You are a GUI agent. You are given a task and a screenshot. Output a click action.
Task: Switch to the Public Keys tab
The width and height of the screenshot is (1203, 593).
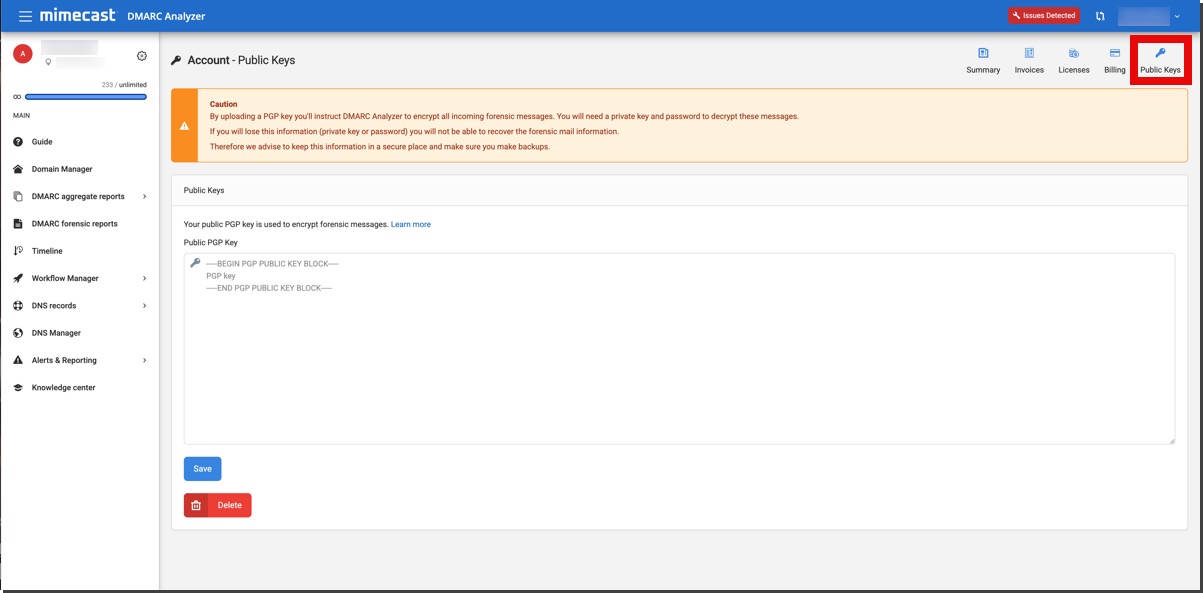click(x=1160, y=60)
